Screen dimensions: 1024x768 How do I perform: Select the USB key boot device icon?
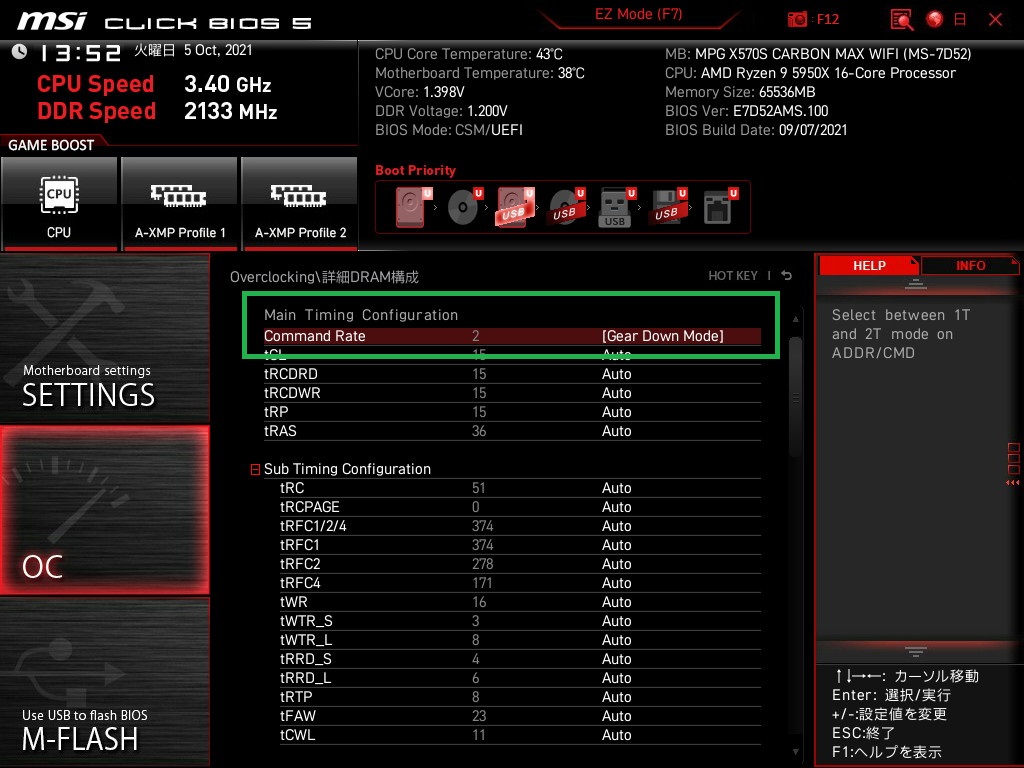616,208
